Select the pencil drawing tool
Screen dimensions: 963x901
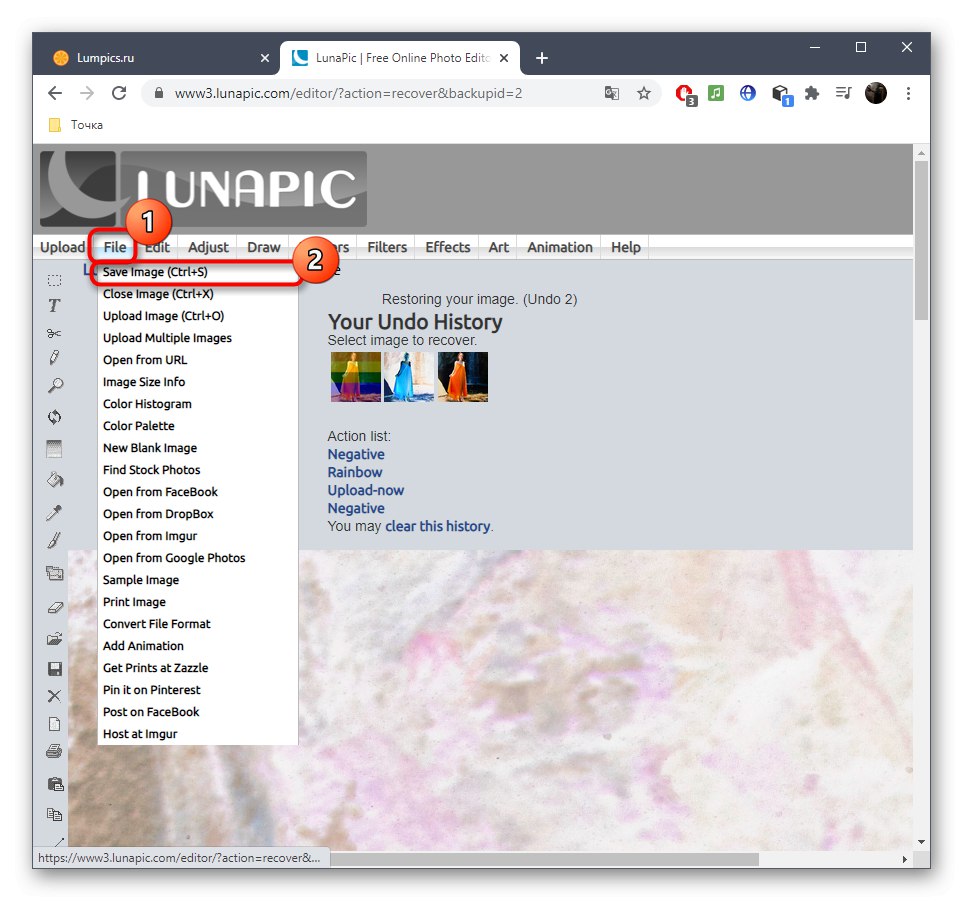(x=55, y=357)
